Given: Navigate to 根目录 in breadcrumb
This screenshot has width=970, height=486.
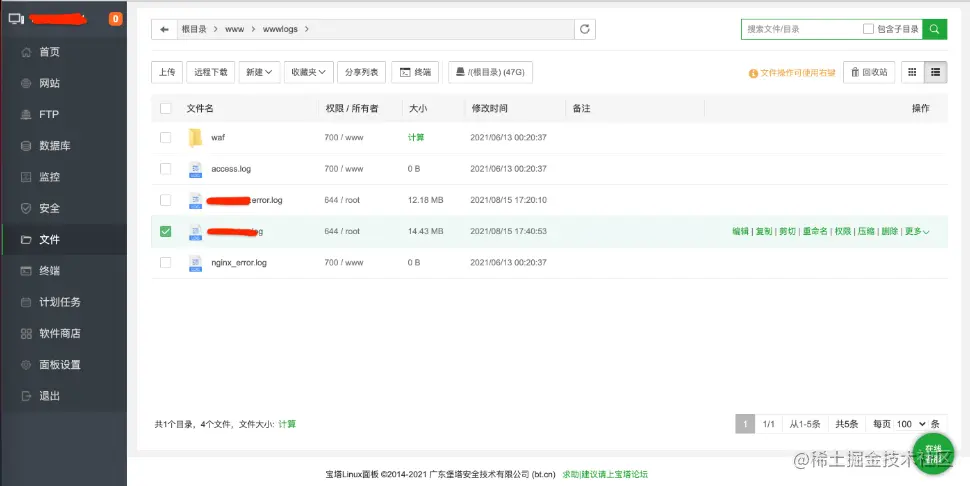Looking at the screenshot, I should point(194,29).
